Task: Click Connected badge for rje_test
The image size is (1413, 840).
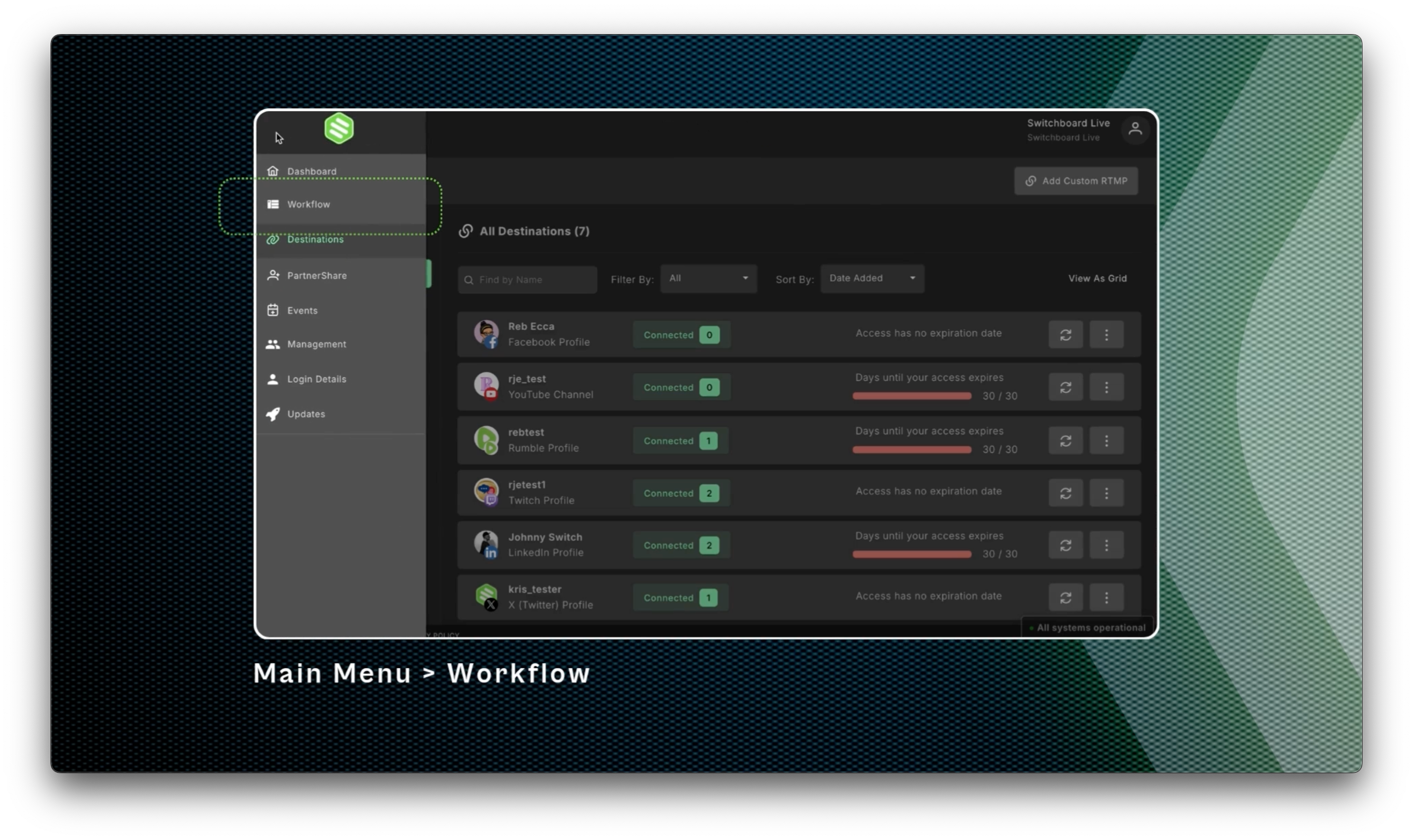Action: pyautogui.click(x=681, y=387)
